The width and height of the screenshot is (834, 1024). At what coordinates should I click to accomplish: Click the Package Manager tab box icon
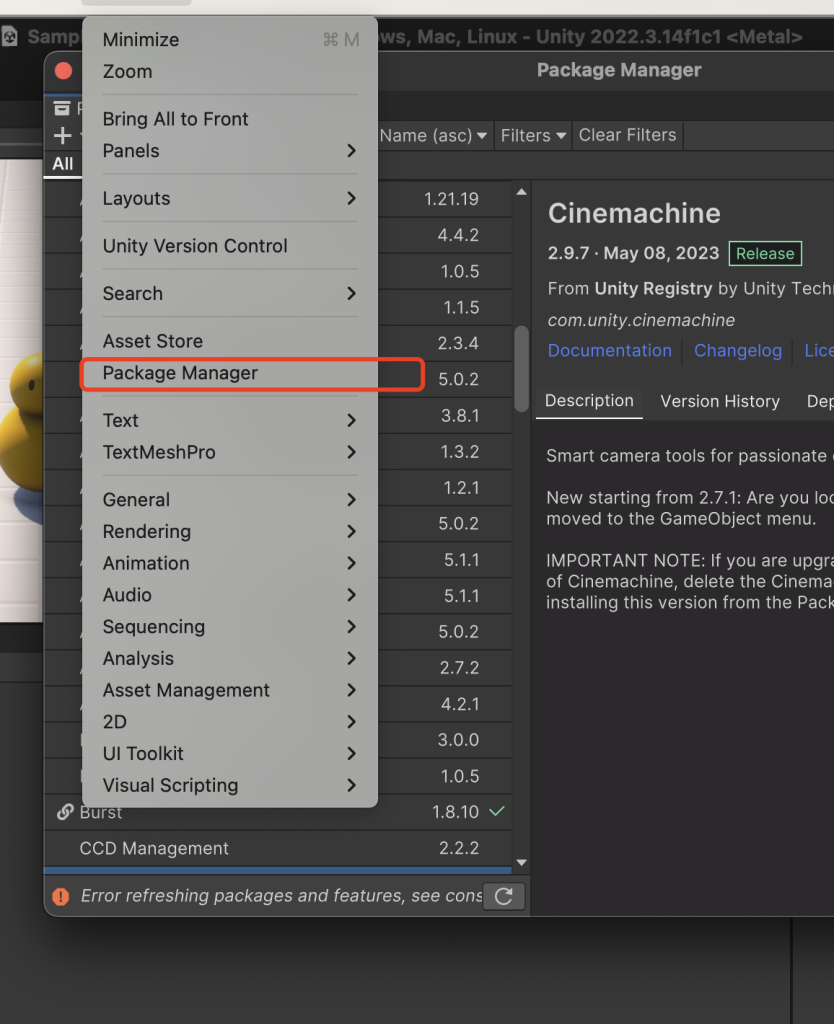pyautogui.click(x=62, y=108)
